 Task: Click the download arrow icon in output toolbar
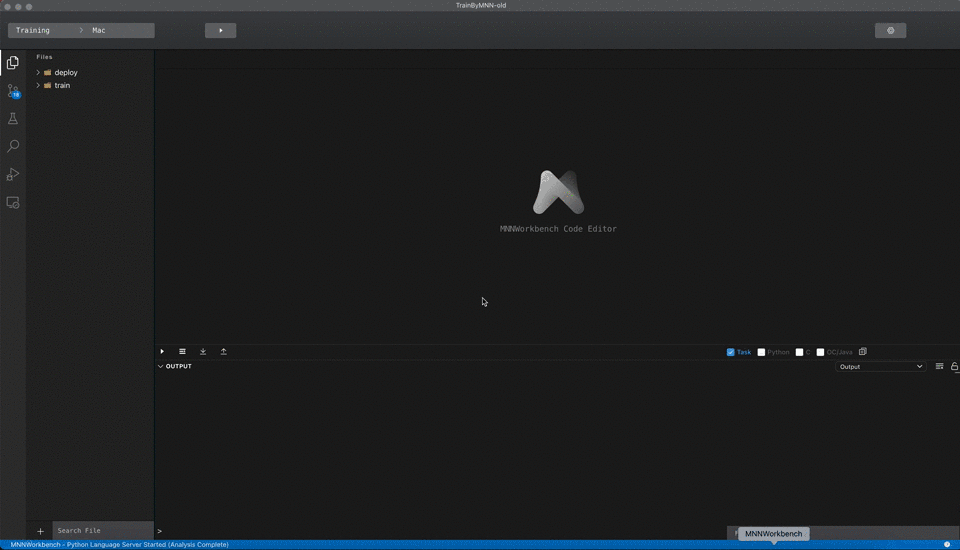[203, 352]
